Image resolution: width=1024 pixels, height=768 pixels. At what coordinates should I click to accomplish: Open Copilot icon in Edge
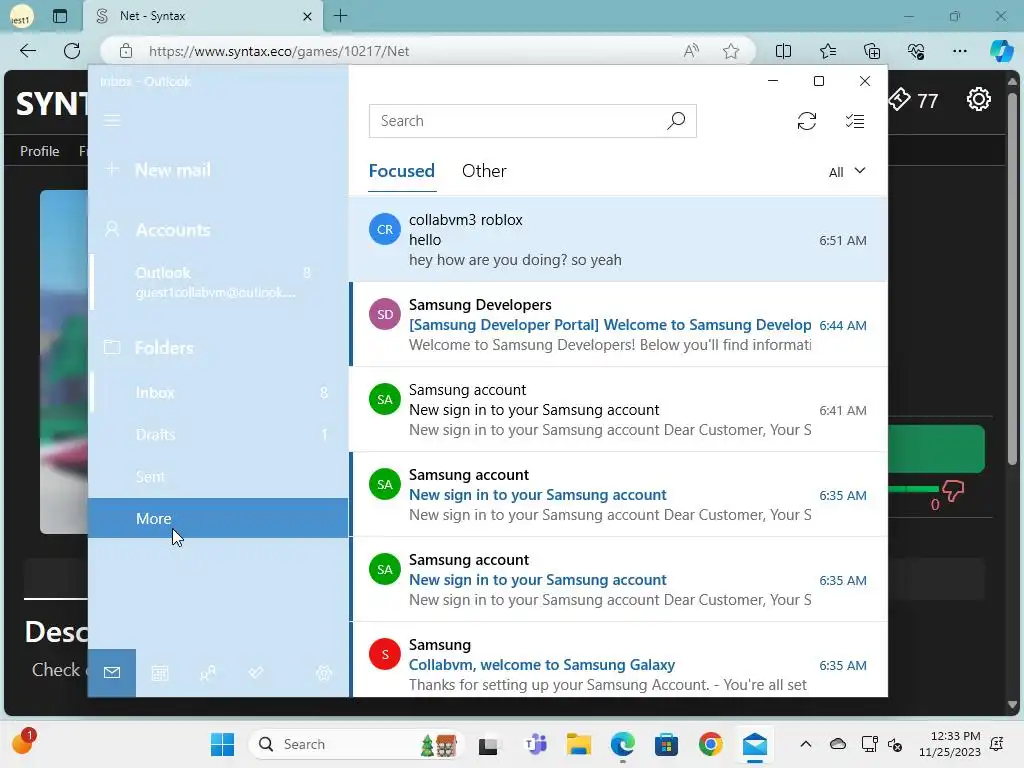[1001, 51]
